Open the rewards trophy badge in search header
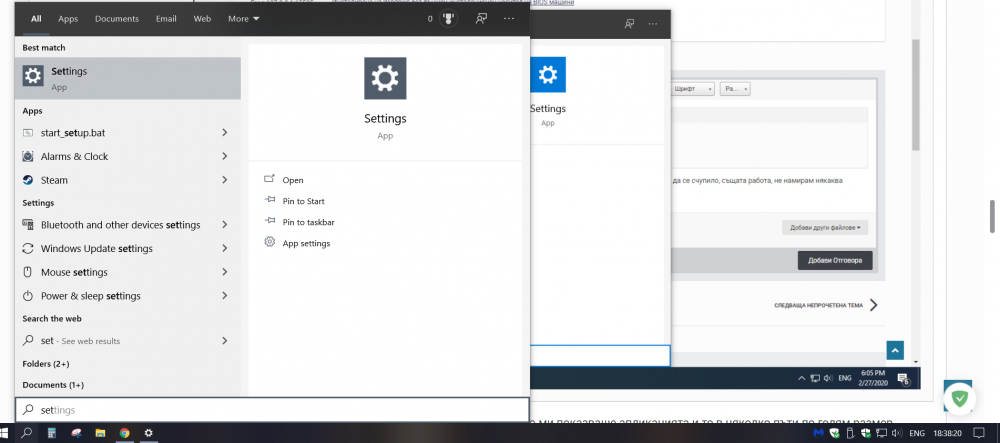The width and height of the screenshot is (1000, 443). tap(448, 18)
